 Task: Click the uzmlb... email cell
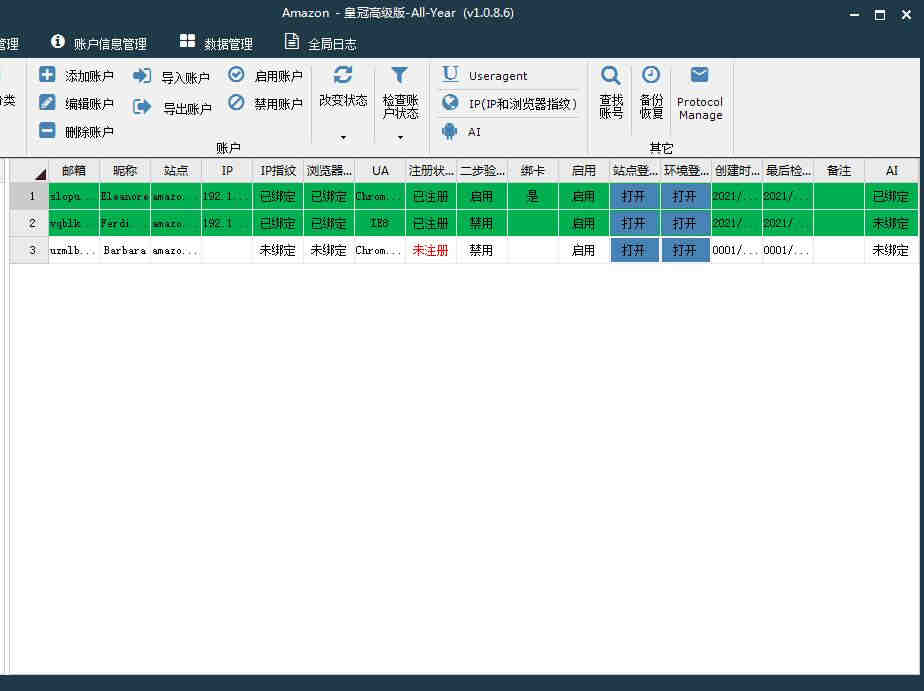point(74,250)
